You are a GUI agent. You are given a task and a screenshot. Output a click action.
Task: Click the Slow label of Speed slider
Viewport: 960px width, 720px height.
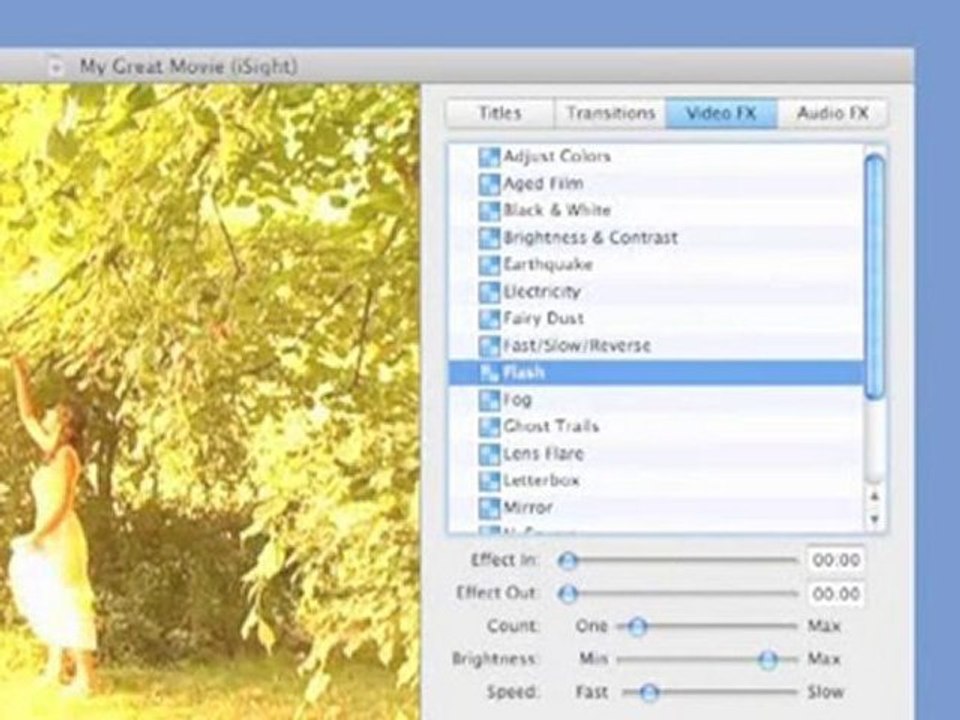tap(825, 692)
